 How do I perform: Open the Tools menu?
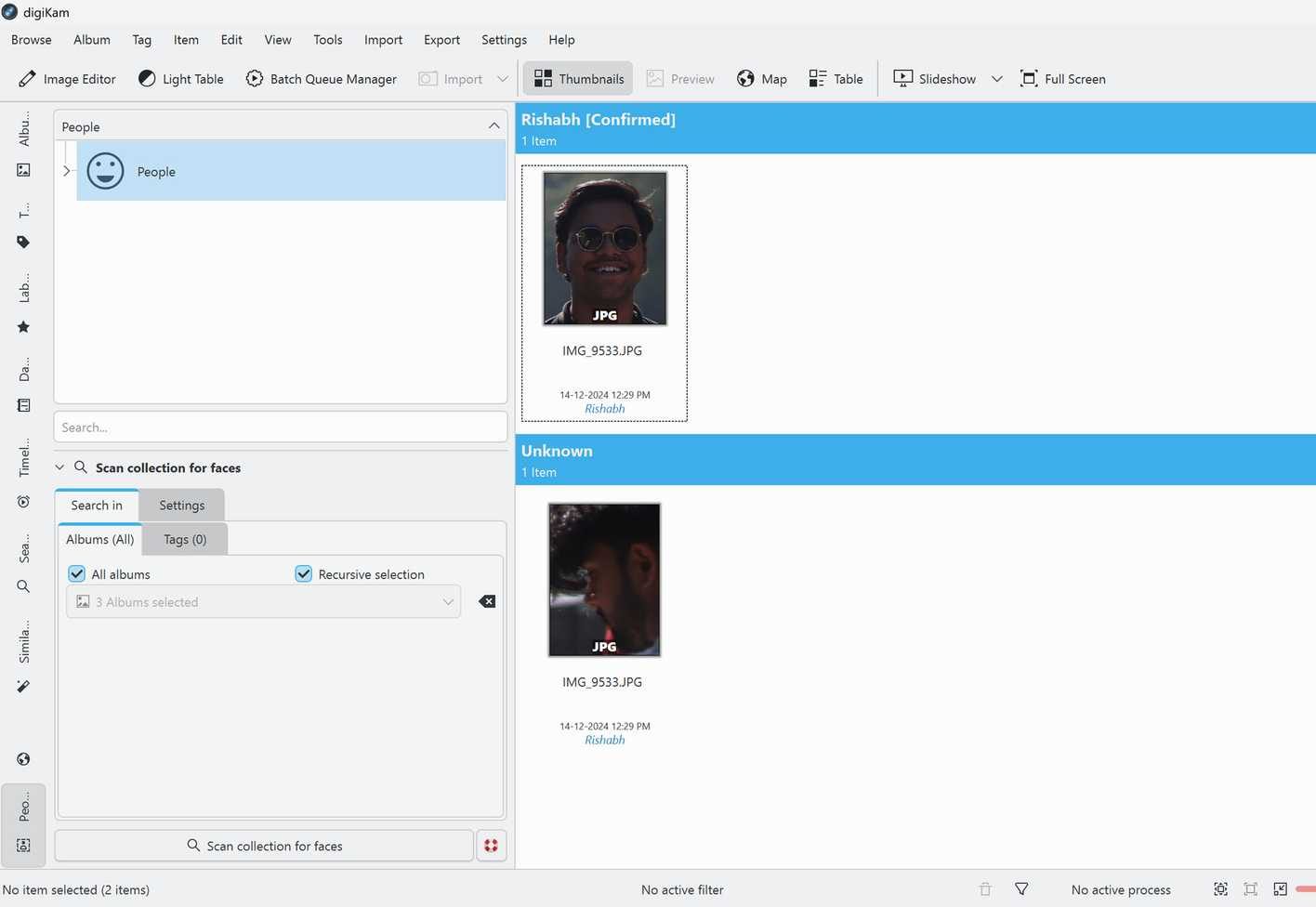(327, 39)
